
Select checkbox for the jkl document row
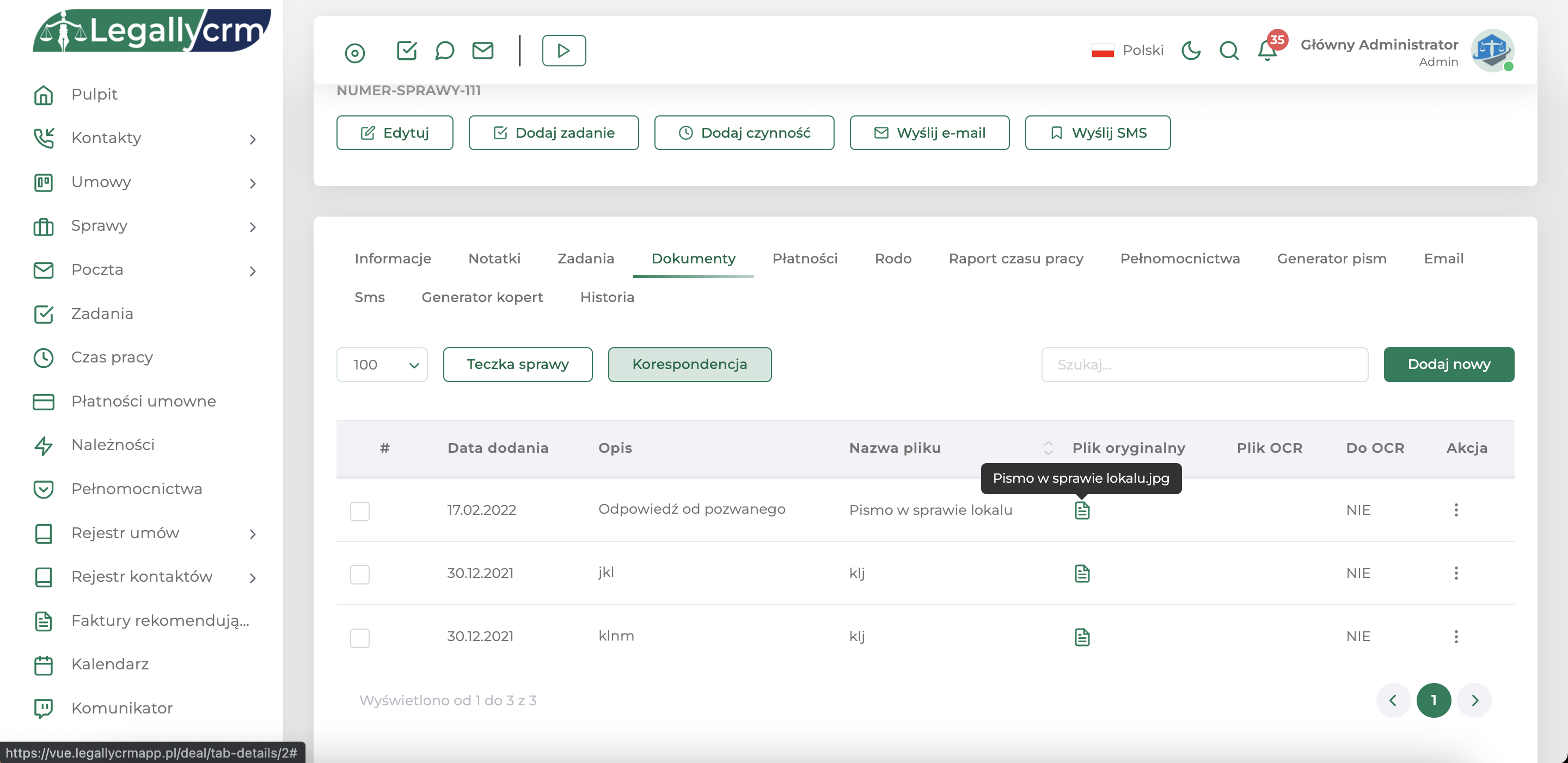pos(360,574)
